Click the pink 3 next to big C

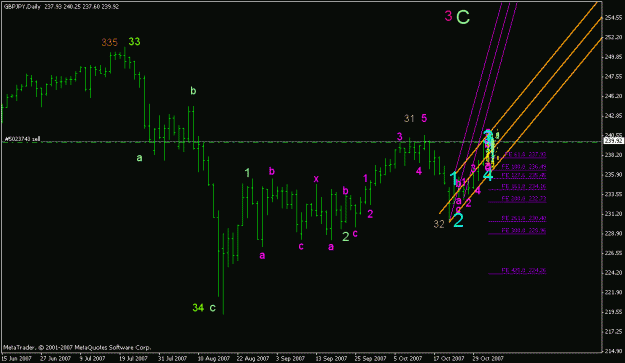click(x=448, y=16)
